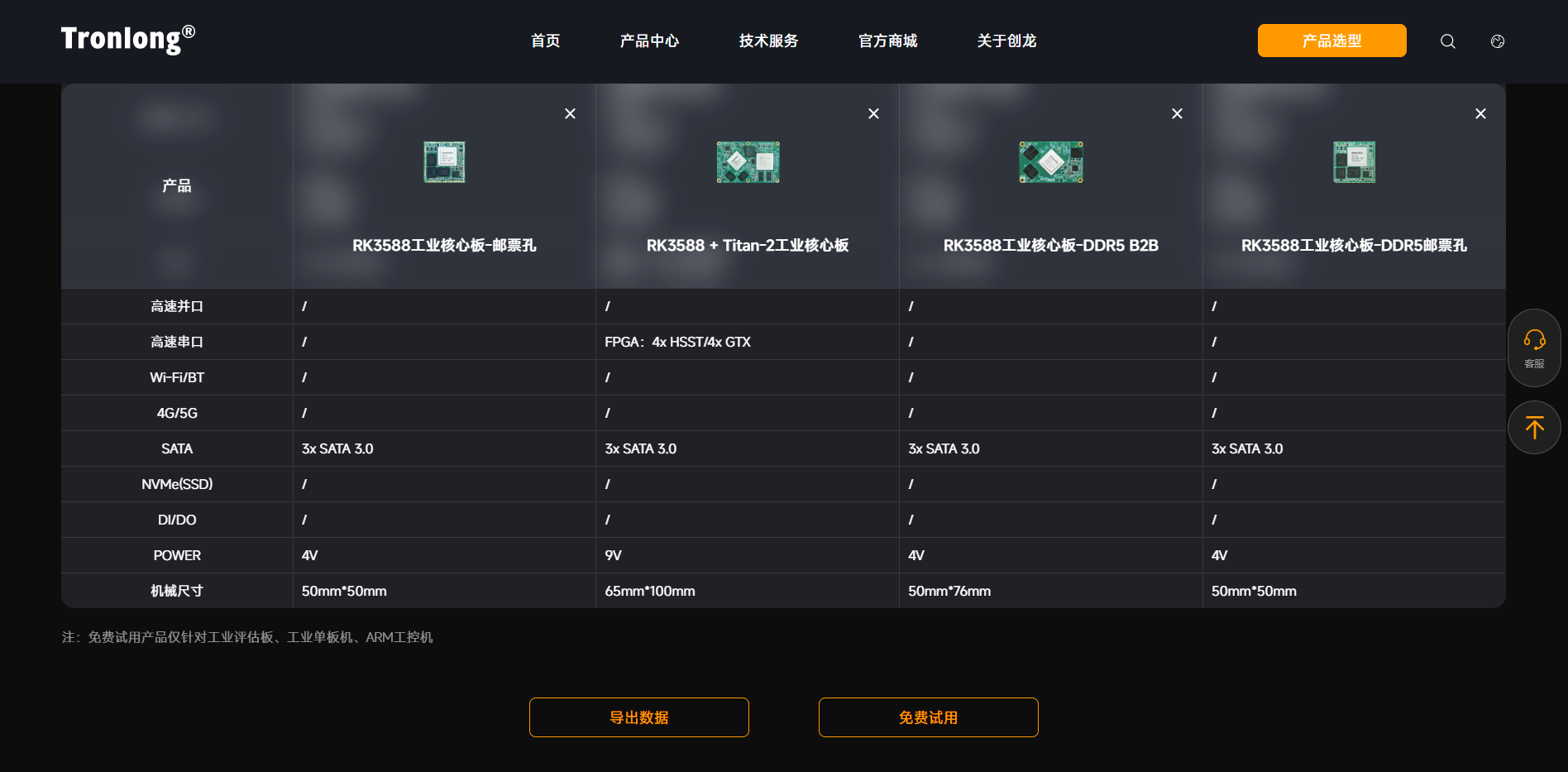Image resolution: width=1568 pixels, height=772 pixels.
Task: Open customer service headset widget
Action: [1534, 348]
